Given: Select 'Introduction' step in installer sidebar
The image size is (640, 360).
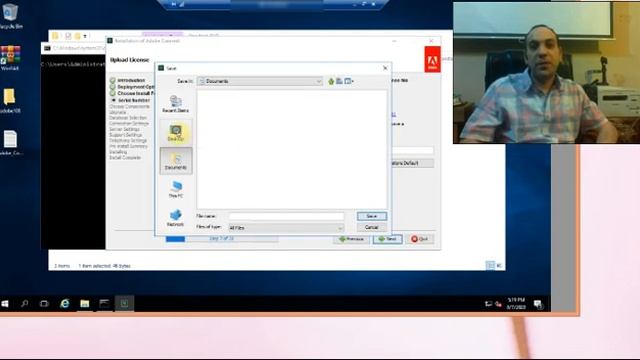Looking at the screenshot, I should pyautogui.click(x=131, y=80).
